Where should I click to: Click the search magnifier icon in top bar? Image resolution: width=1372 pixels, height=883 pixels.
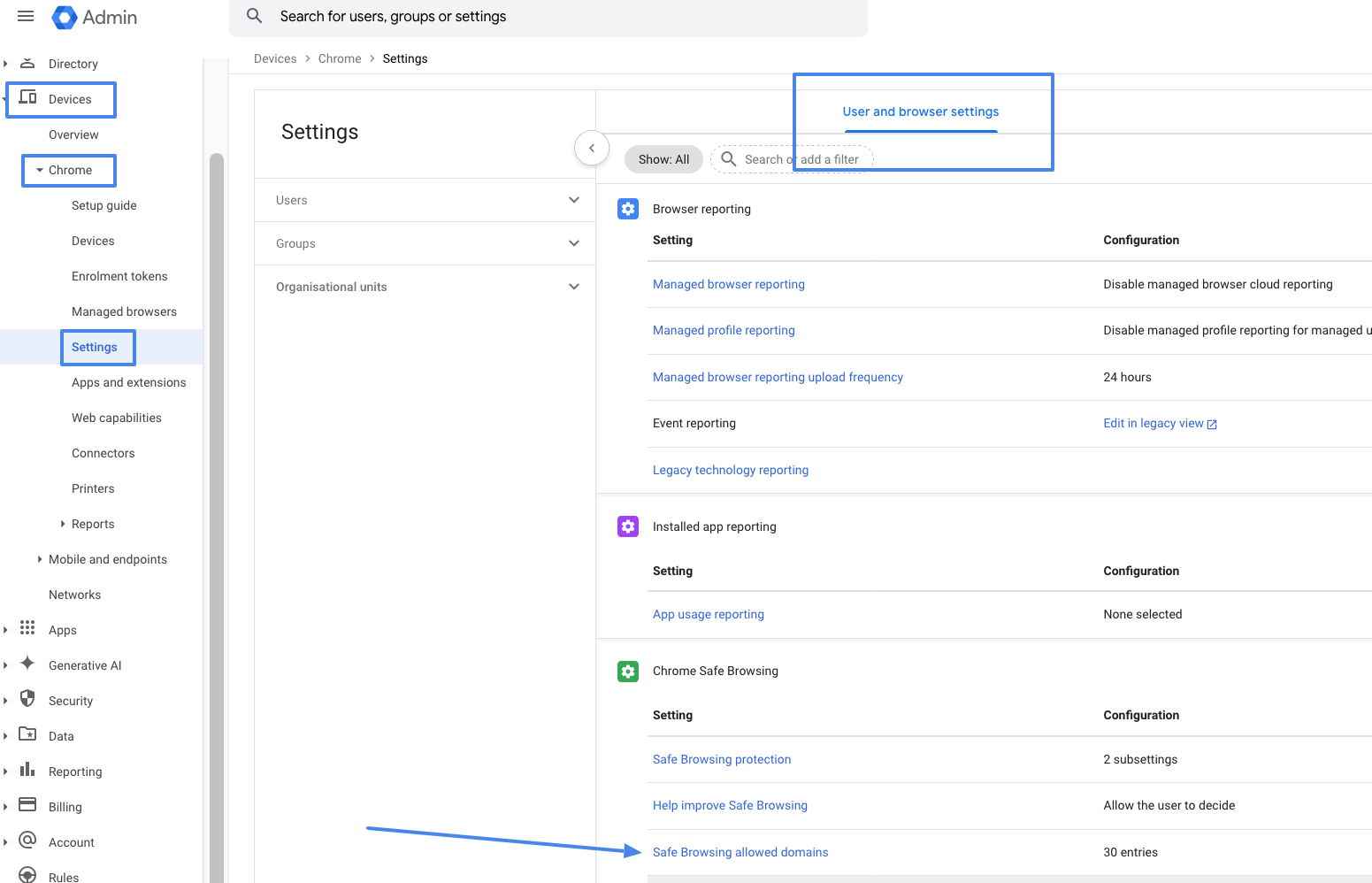[x=255, y=16]
